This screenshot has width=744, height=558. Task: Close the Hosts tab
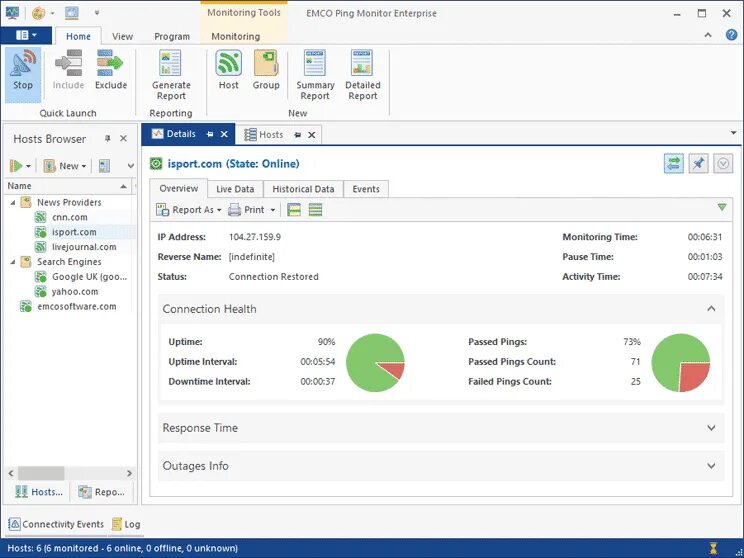click(x=312, y=135)
